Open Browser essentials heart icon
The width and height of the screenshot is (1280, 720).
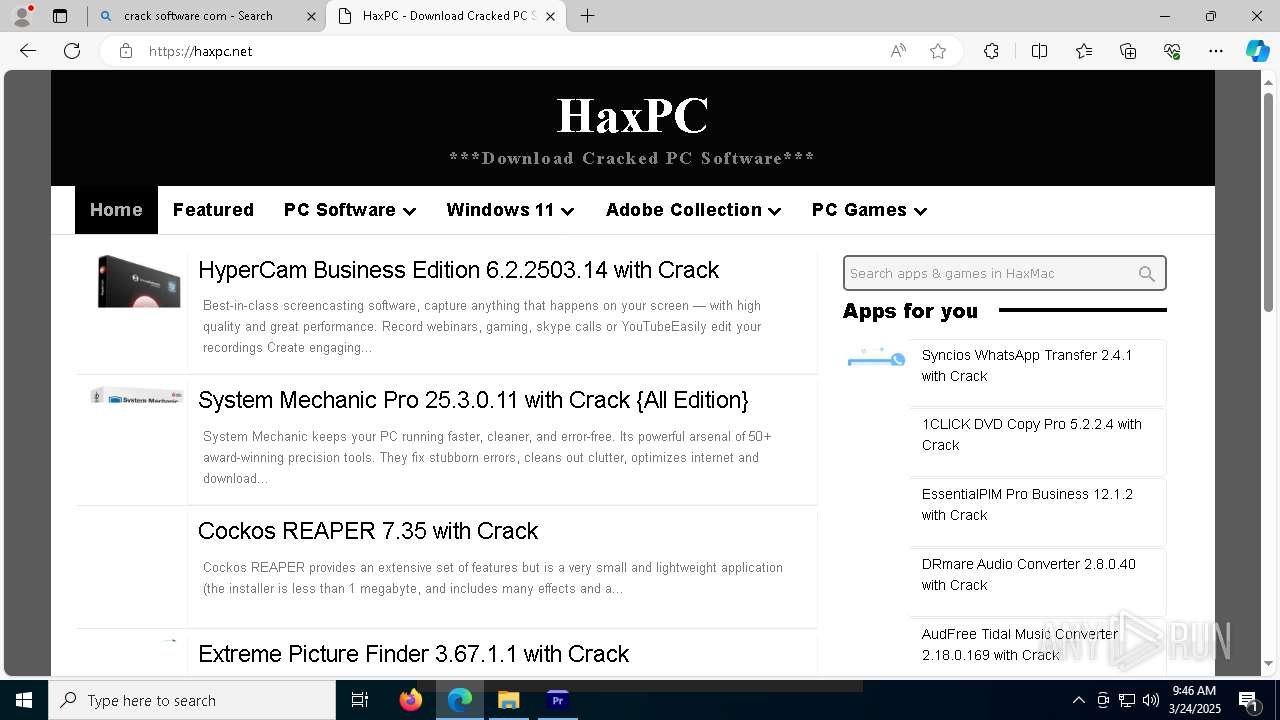1172,51
